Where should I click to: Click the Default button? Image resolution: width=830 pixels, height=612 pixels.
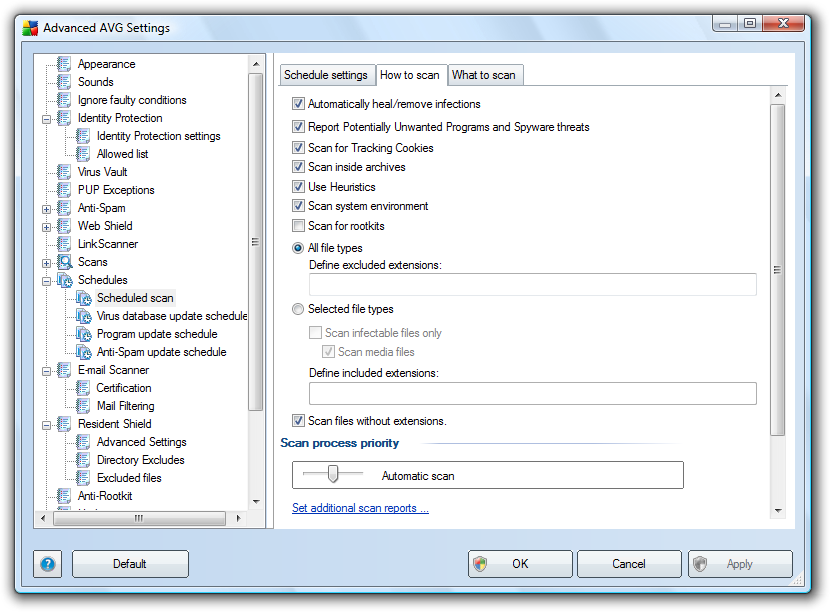[130, 564]
